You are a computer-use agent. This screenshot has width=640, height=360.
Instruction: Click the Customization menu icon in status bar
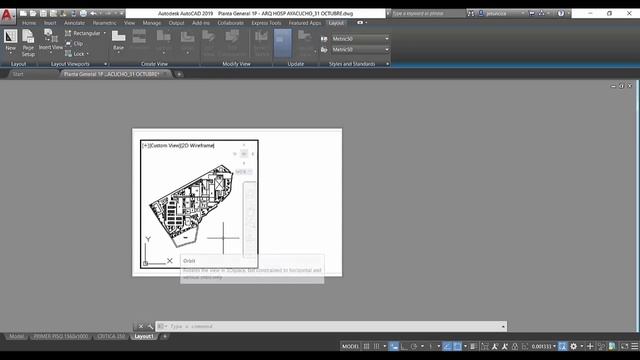[x=635, y=346]
